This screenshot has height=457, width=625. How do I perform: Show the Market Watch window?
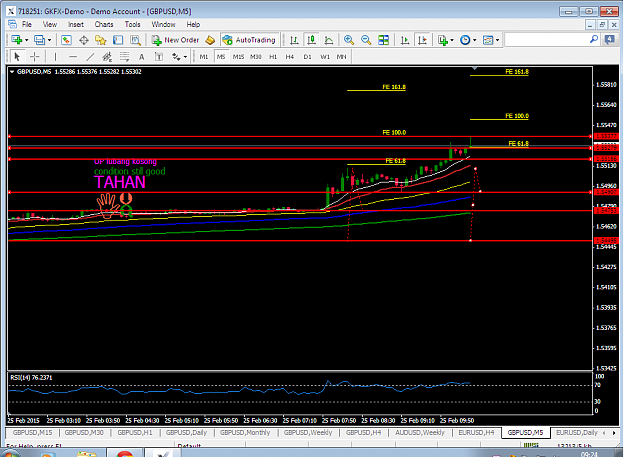pos(66,40)
